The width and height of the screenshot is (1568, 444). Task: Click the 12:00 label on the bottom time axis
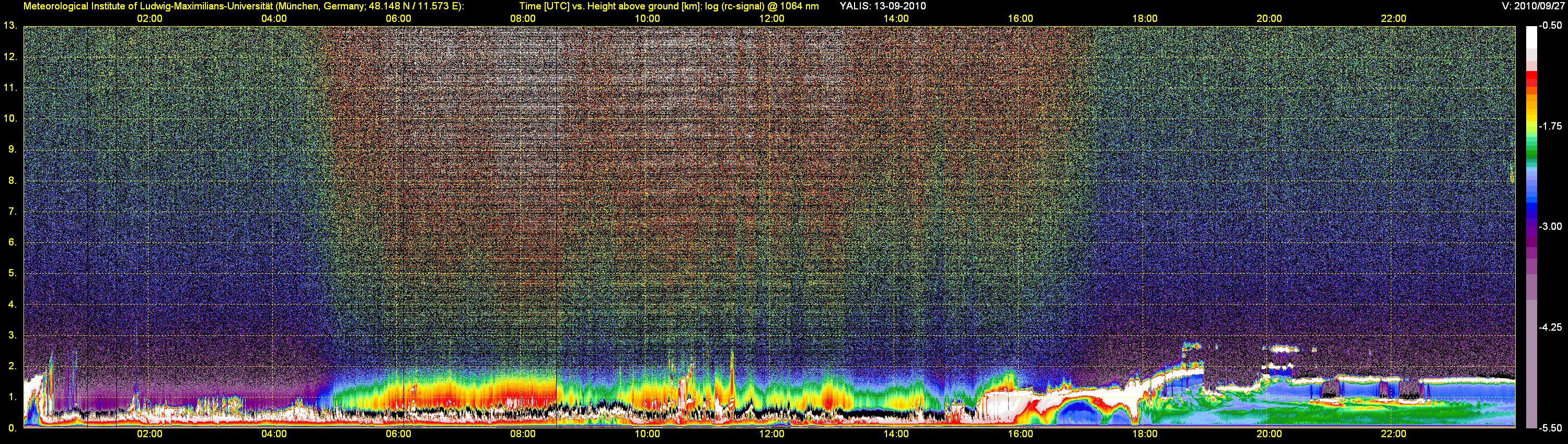coord(771,434)
